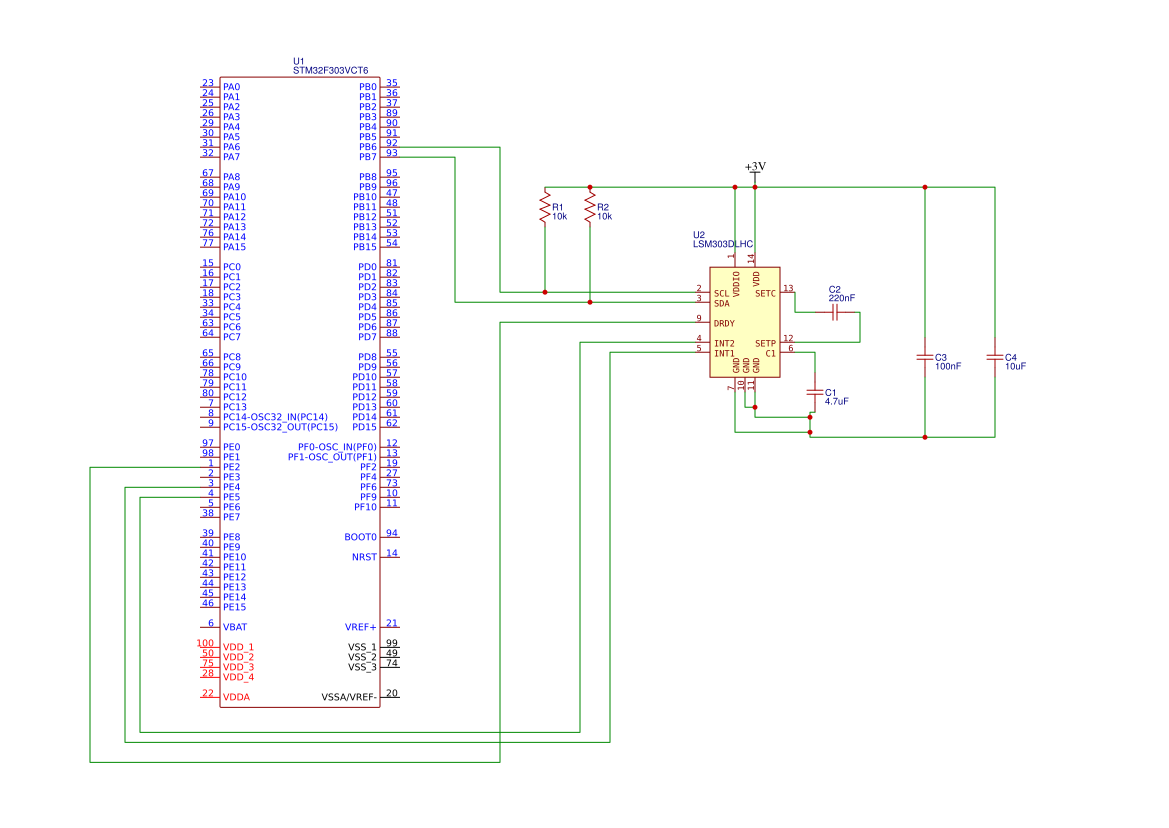
Task: Click the junction dot below the GND pins
Action: pos(755,407)
